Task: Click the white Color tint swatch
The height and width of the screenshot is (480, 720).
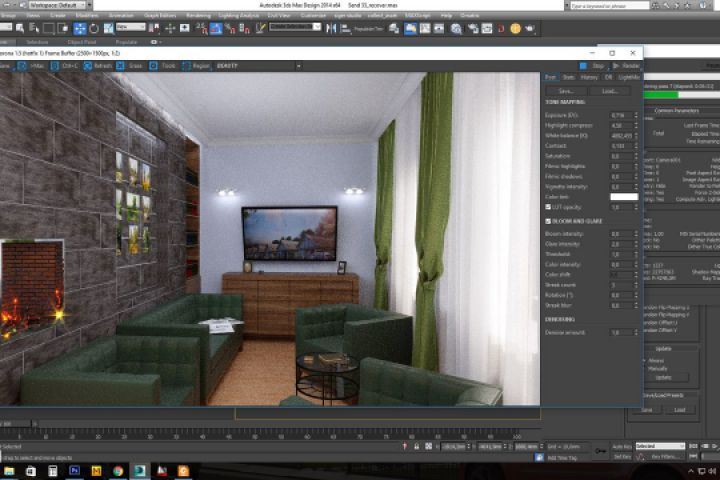Action: click(x=624, y=197)
